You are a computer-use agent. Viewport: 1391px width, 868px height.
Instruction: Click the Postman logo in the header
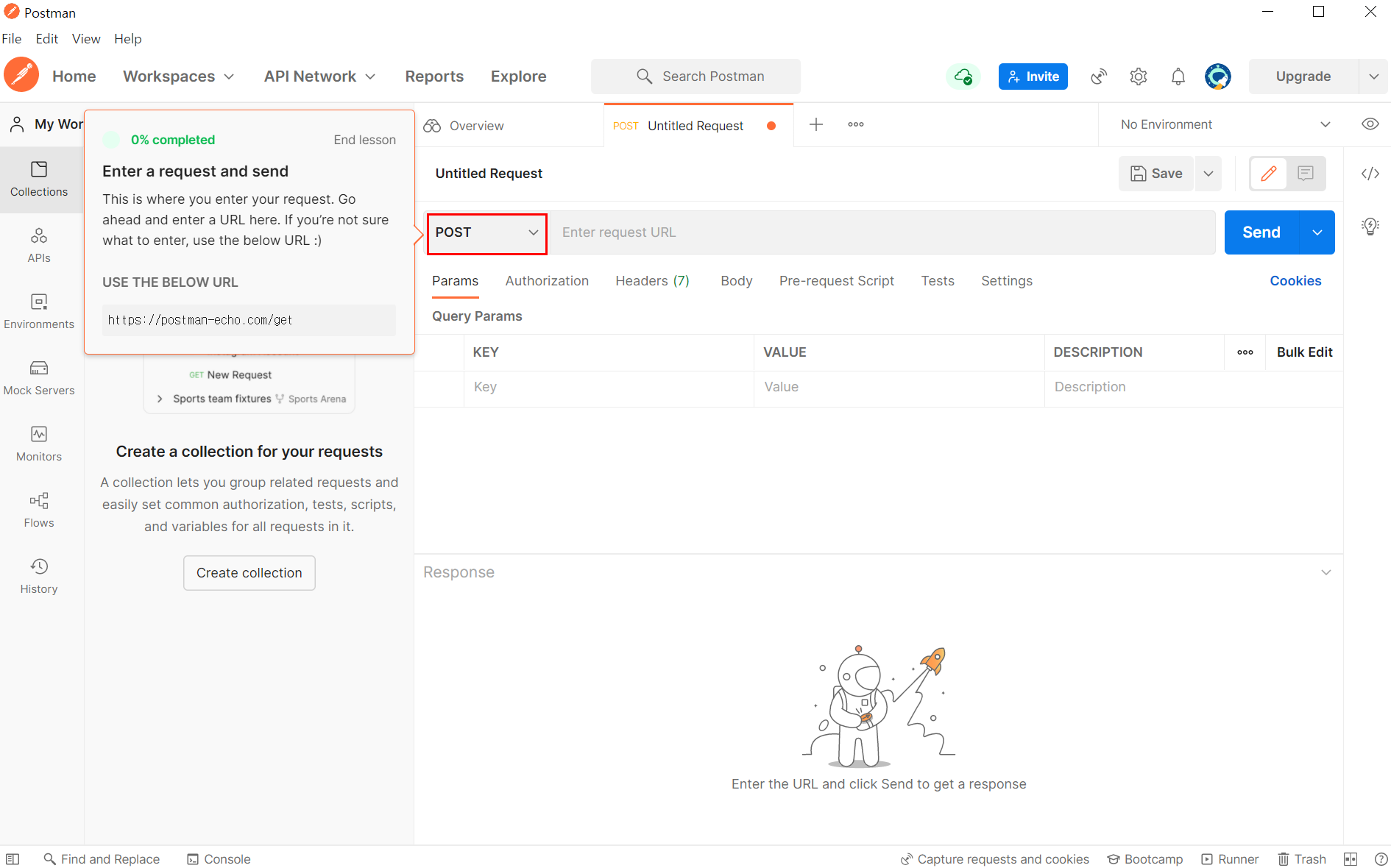[x=21, y=75]
